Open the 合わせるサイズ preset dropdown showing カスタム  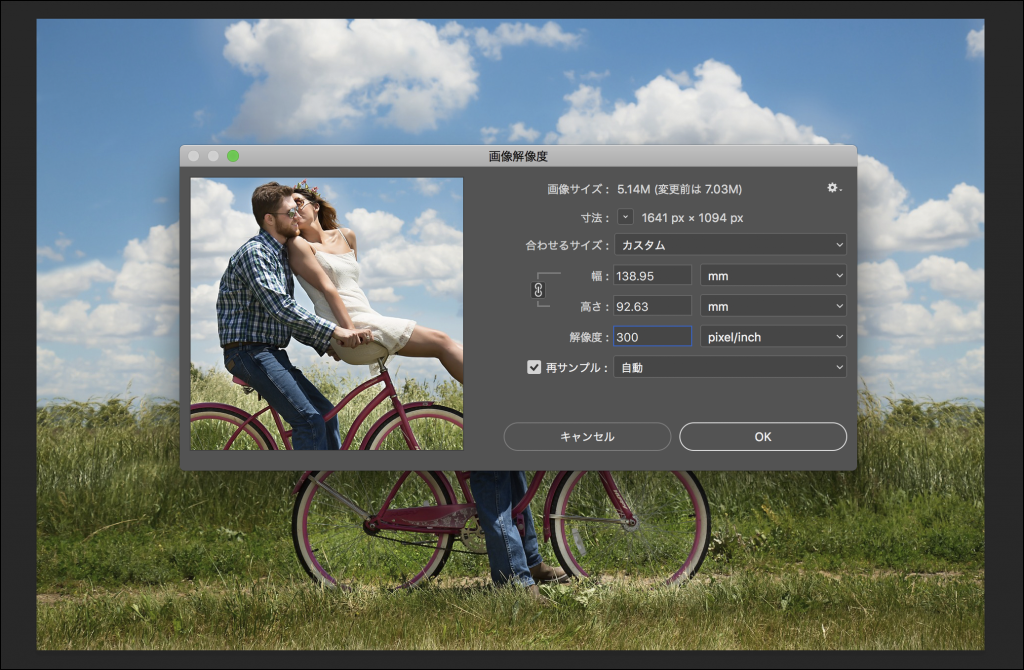pyautogui.click(x=731, y=245)
